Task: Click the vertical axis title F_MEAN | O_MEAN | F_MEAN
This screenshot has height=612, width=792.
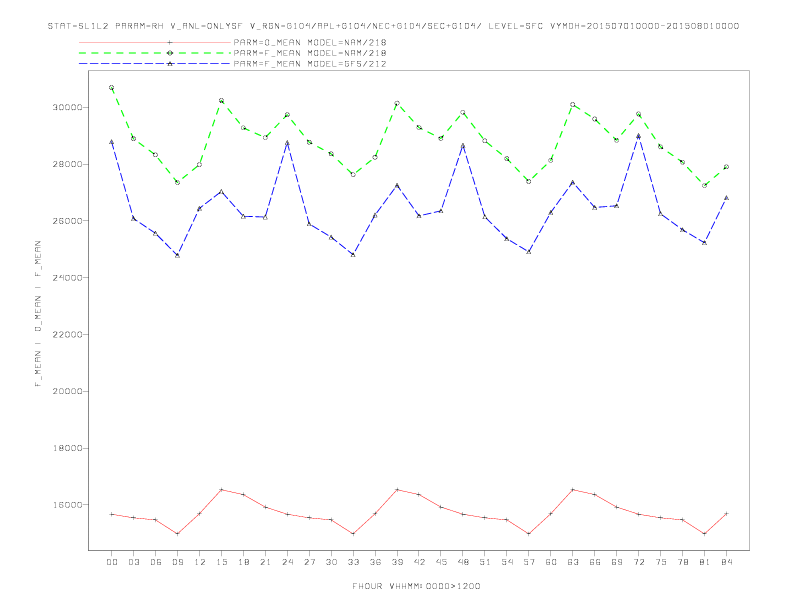Action: coord(38,314)
